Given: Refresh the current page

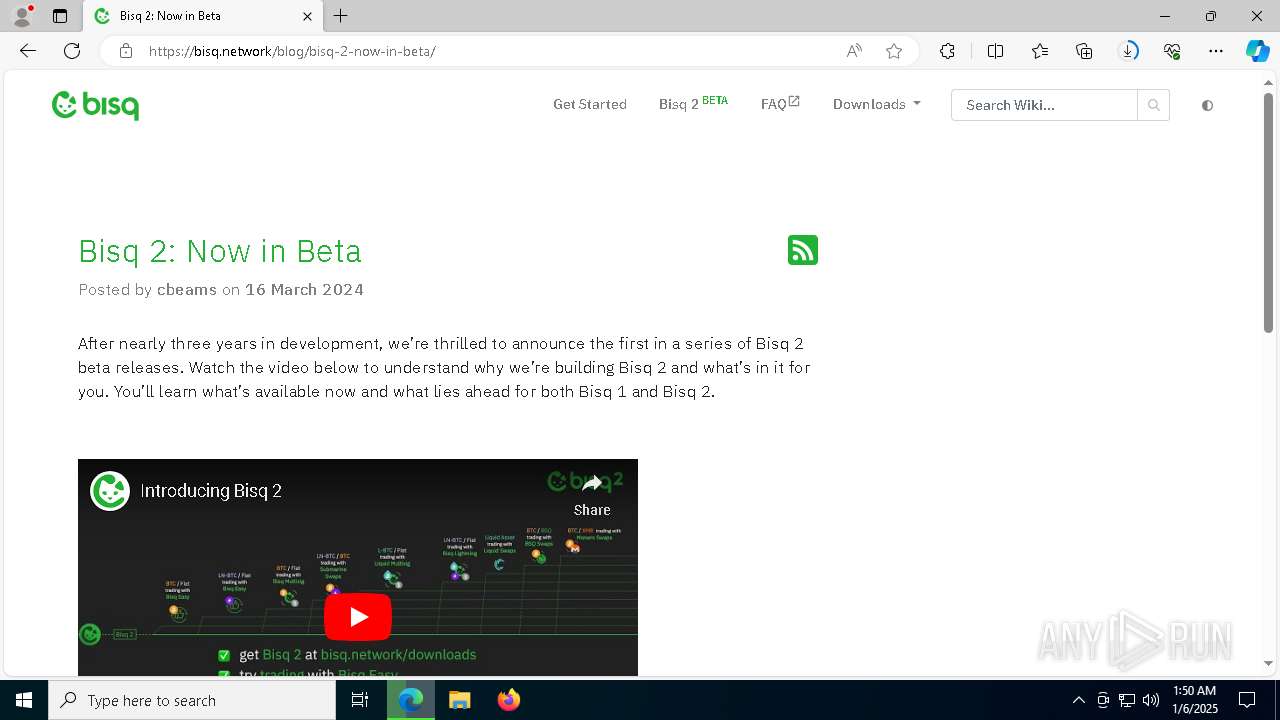Looking at the screenshot, I should [x=72, y=51].
